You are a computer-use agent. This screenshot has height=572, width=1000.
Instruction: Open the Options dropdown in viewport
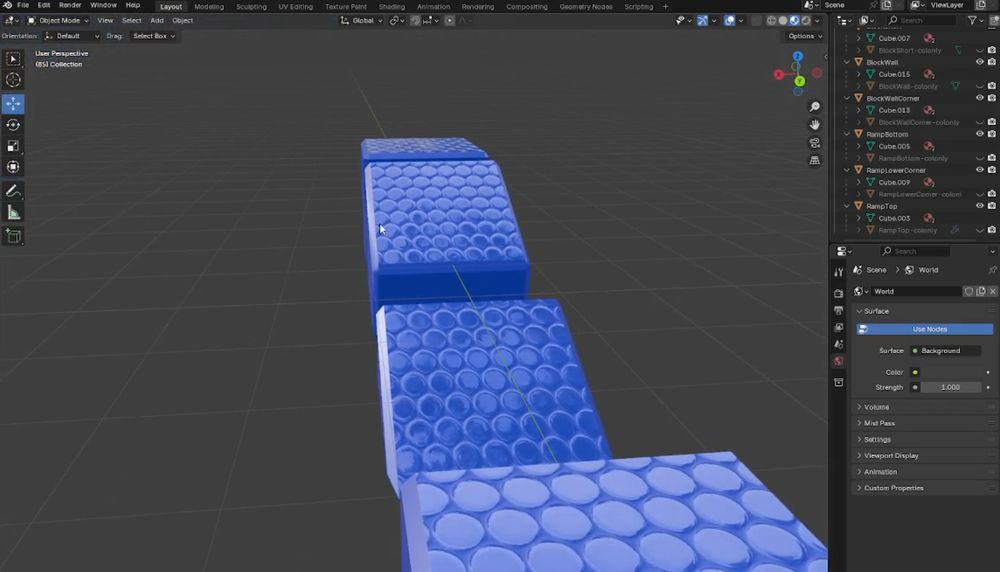[x=805, y=36]
